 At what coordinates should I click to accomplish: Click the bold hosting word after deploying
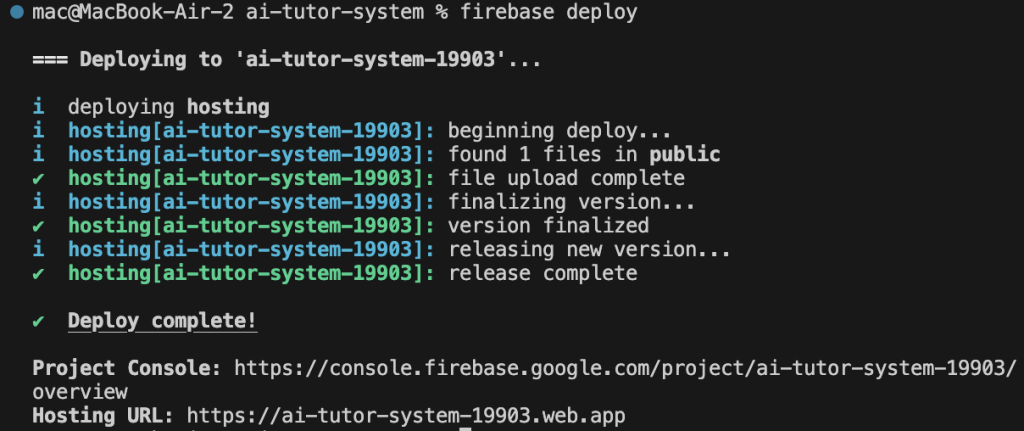228,107
